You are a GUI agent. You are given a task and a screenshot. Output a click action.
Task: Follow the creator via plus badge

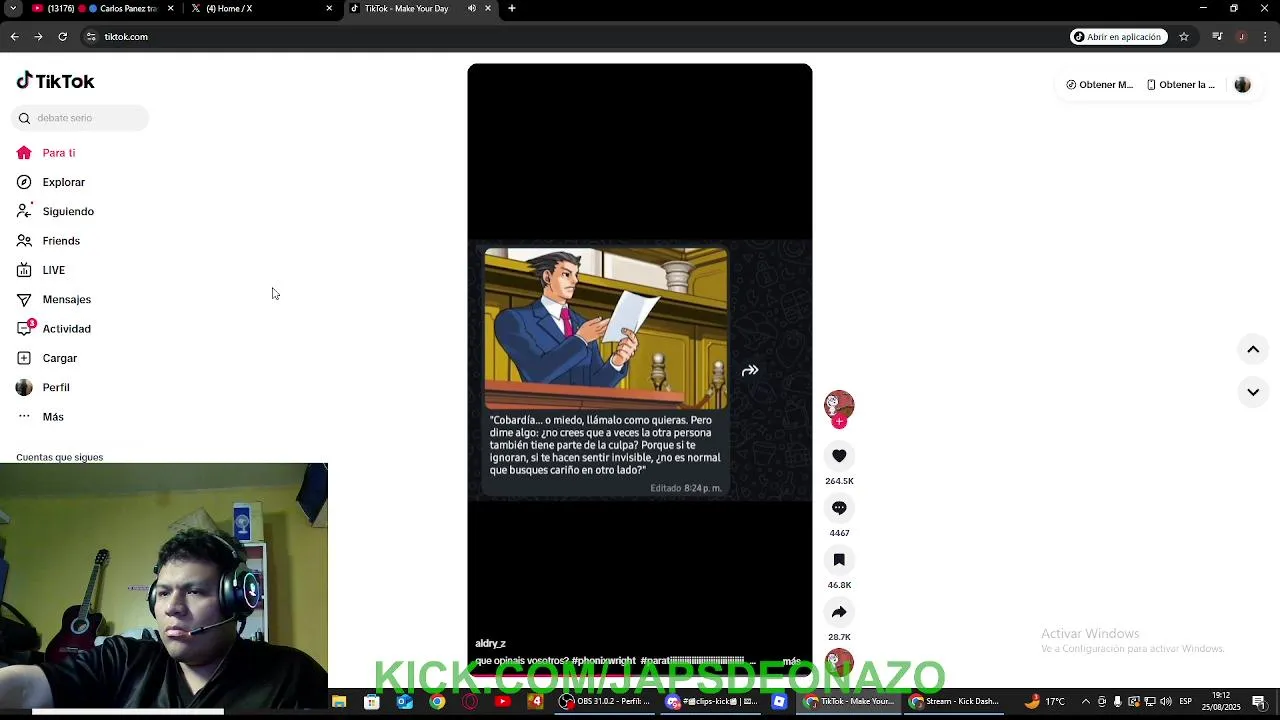[x=839, y=422]
